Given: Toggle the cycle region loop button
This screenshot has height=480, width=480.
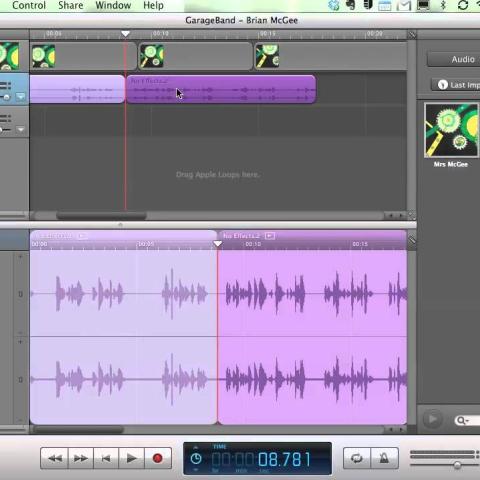Looking at the screenshot, I should [x=357, y=459].
